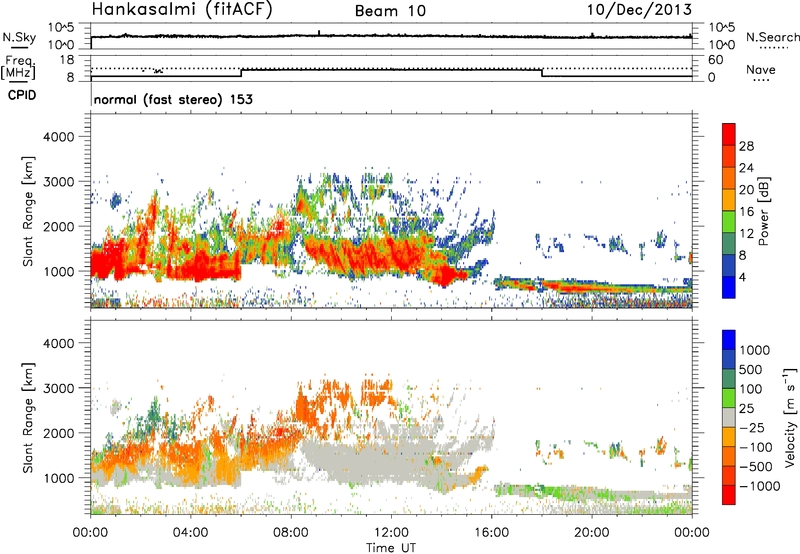
Task: Pick the gray ±25 velocity colorbar swatch
Action: (x=729, y=418)
